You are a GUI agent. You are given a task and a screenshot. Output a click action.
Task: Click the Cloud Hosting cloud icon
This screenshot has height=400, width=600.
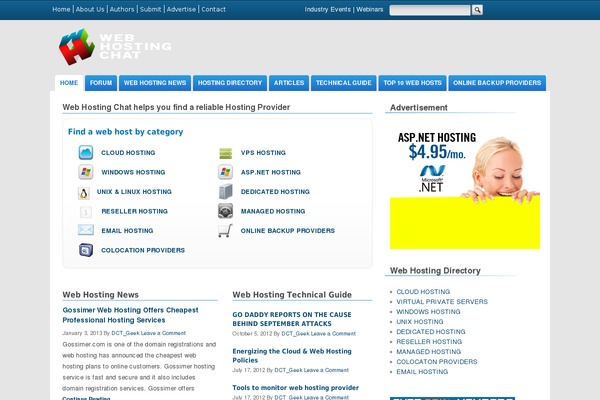(86, 152)
